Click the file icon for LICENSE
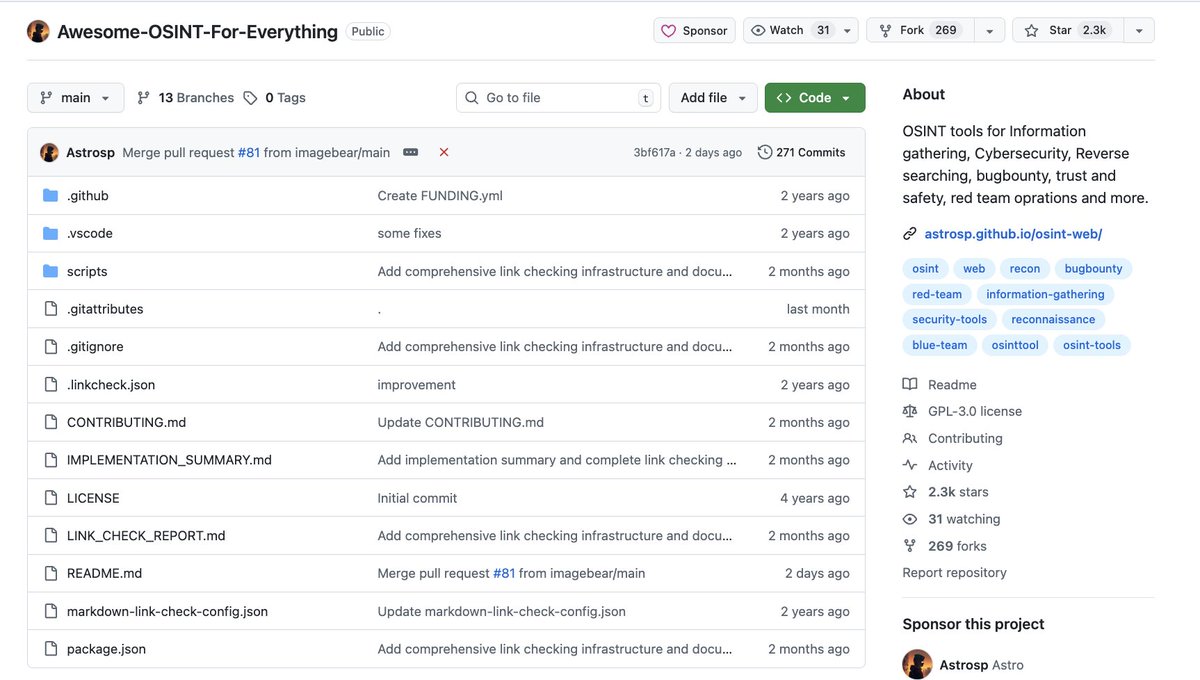This screenshot has width=1200, height=680. [51, 498]
